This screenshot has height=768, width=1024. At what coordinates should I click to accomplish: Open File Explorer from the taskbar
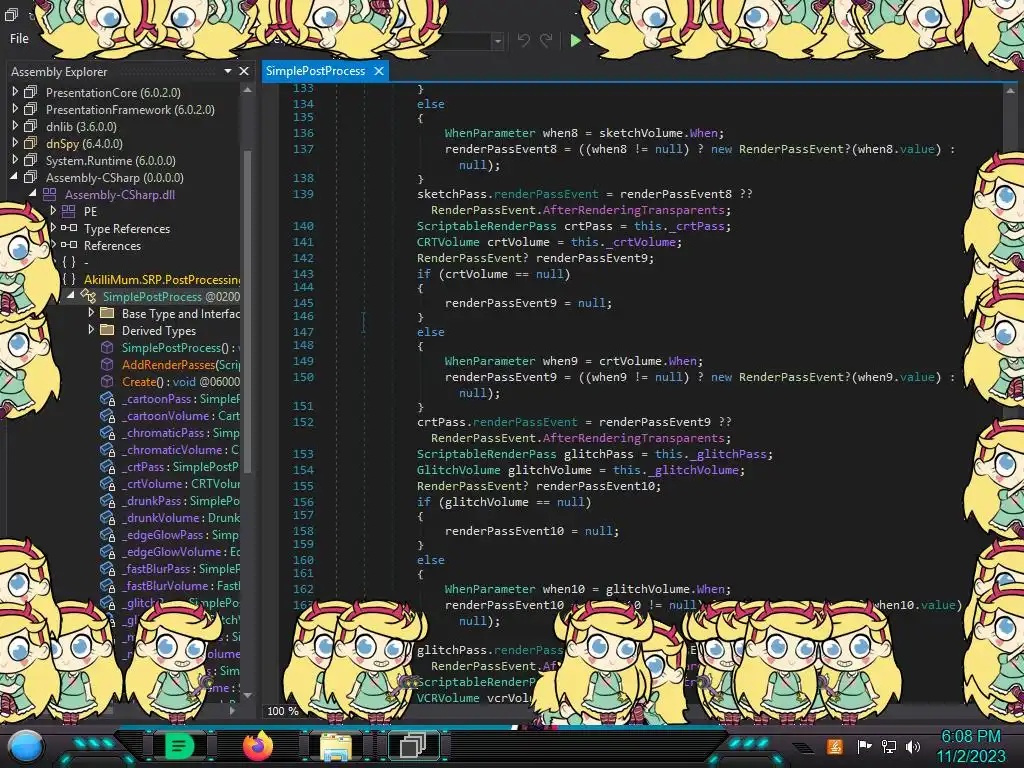(336, 746)
